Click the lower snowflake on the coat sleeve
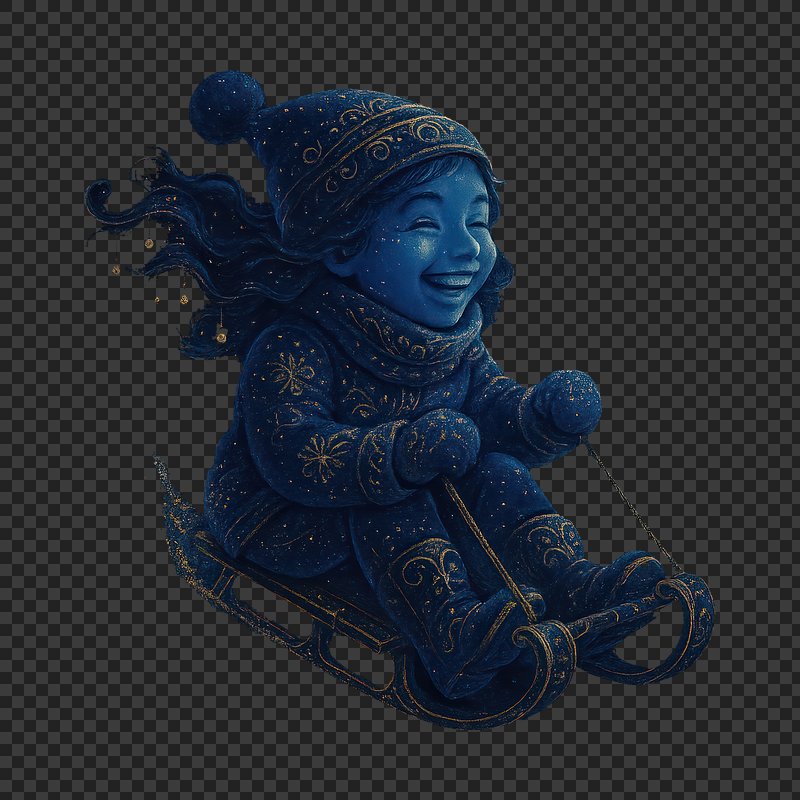The width and height of the screenshot is (800, 800). pyautogui.click(x=324, y=457)
